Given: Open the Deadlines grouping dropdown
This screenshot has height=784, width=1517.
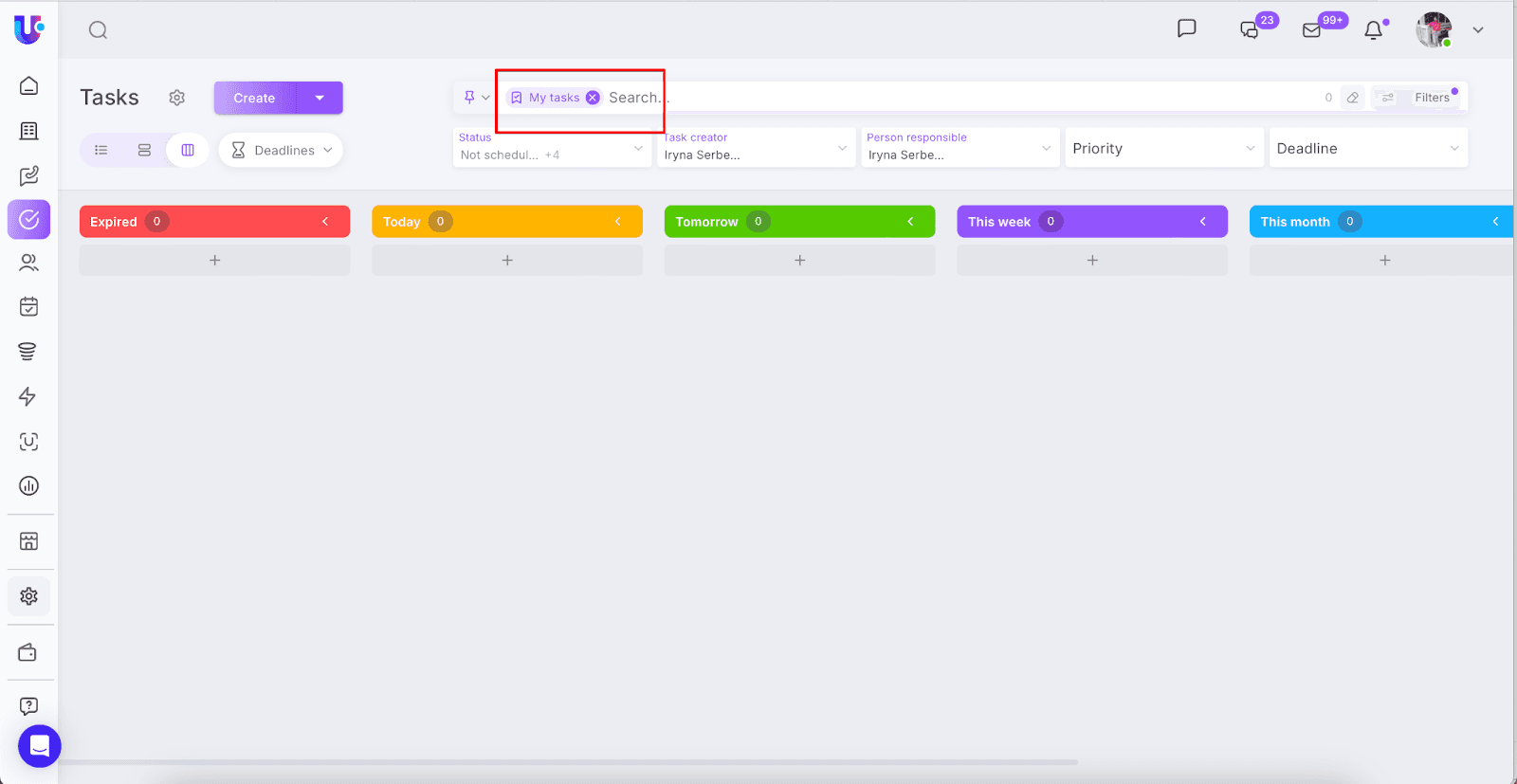Looking at the screenshot, I should (281, 150).
